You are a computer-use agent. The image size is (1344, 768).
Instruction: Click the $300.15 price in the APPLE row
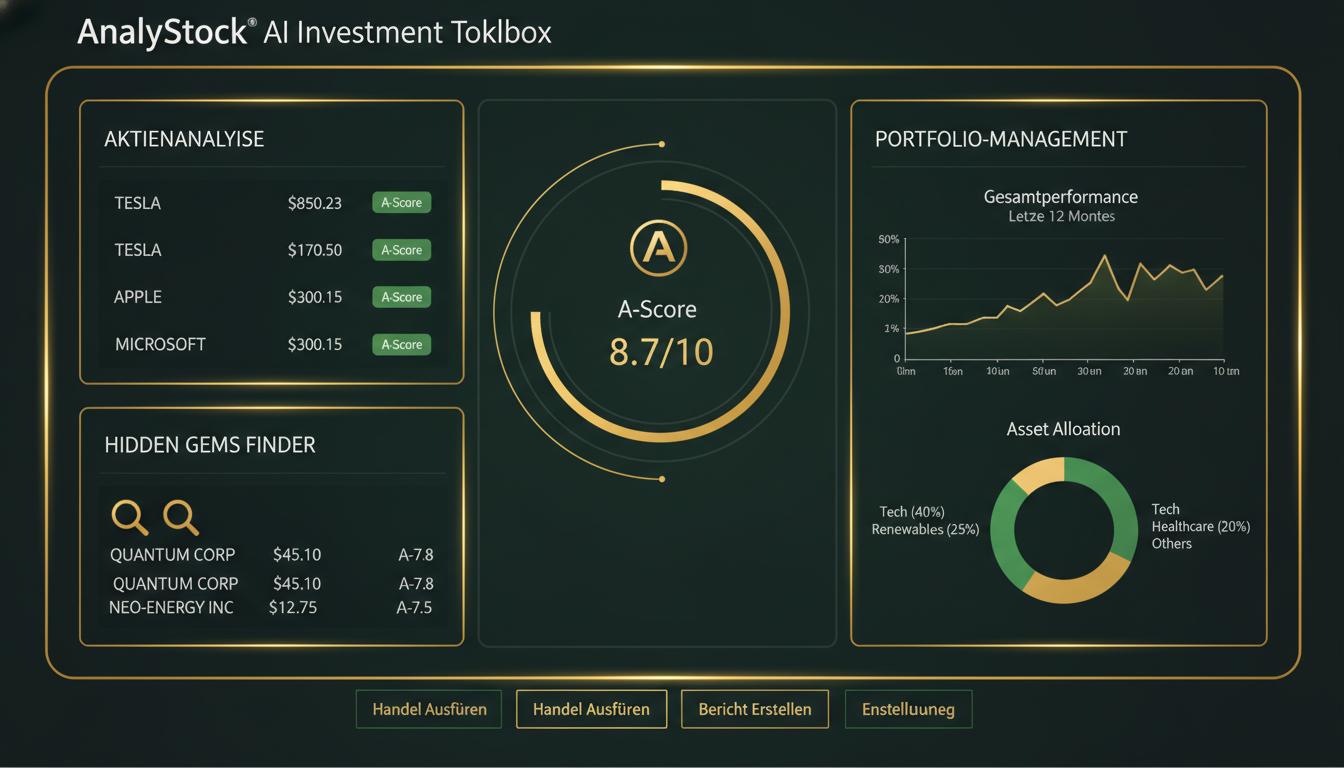point(315,297)
